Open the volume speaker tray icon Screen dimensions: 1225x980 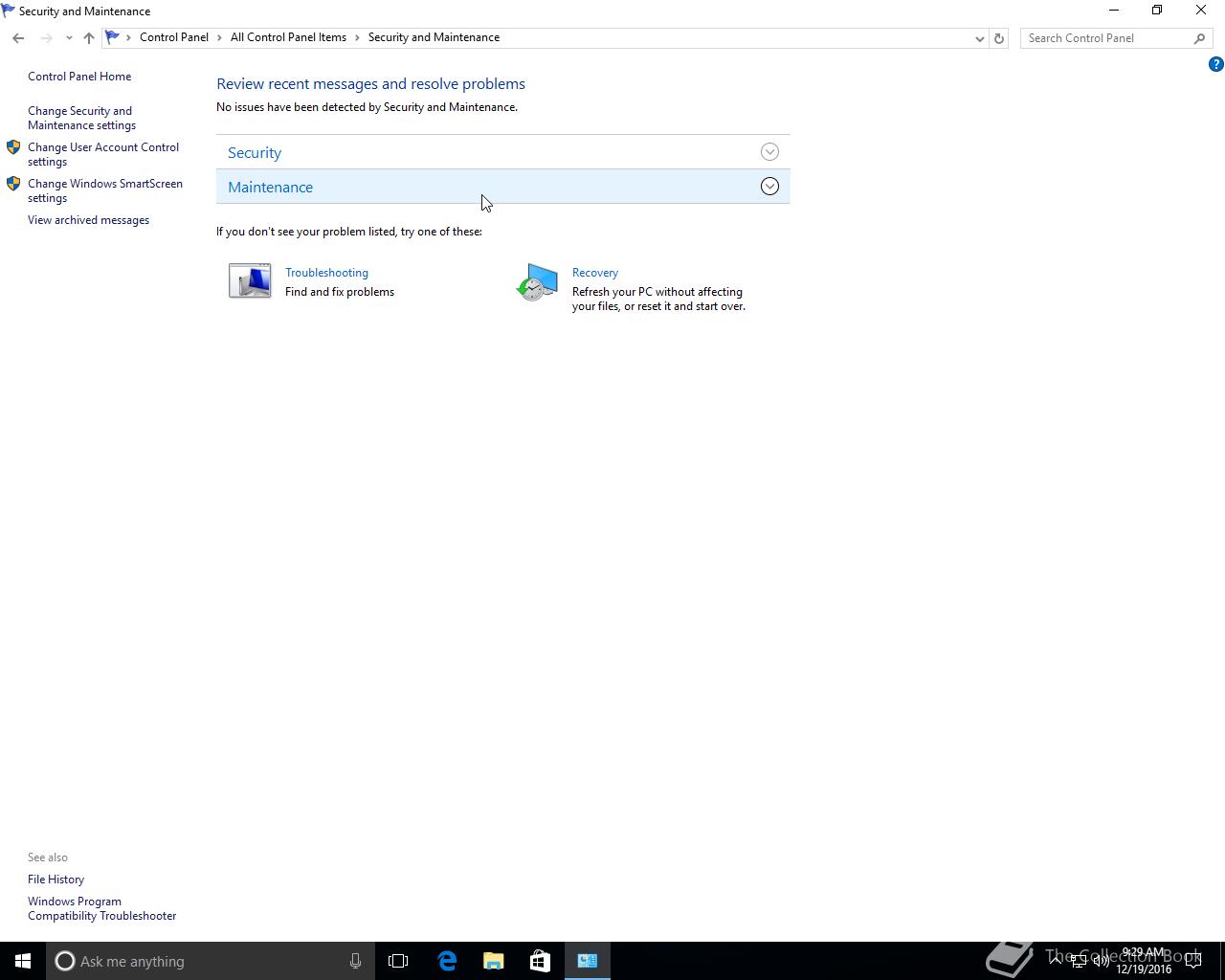pos(1101,961)
